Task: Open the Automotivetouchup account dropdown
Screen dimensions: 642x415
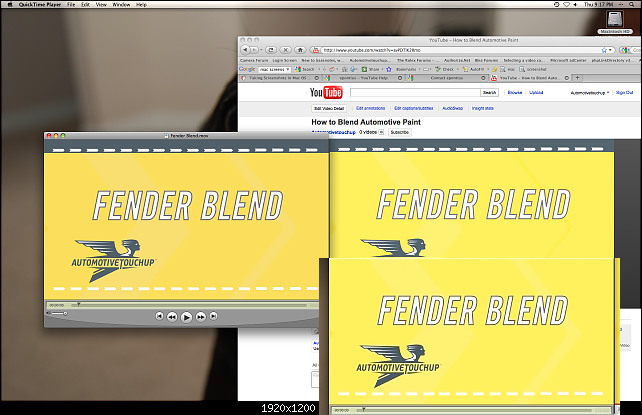Action: [590, 93]
